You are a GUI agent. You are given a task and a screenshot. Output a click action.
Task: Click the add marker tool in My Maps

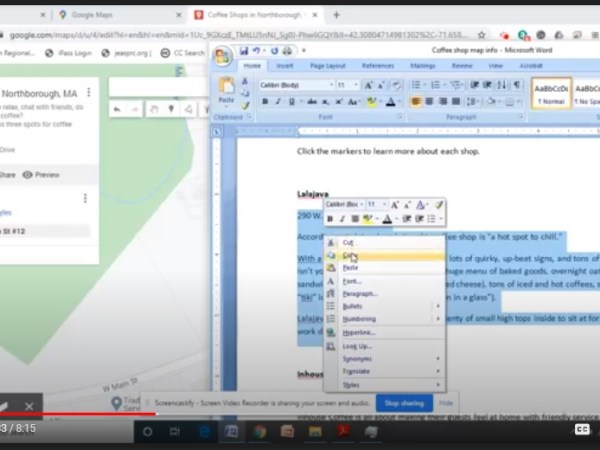pyautogui.click(x=171, y=109)
